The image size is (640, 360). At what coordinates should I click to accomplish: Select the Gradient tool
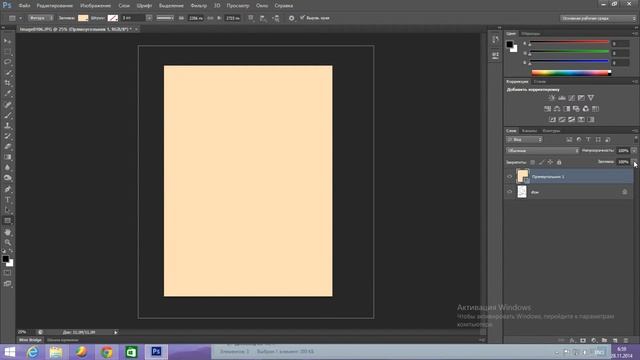click(7, 157)
